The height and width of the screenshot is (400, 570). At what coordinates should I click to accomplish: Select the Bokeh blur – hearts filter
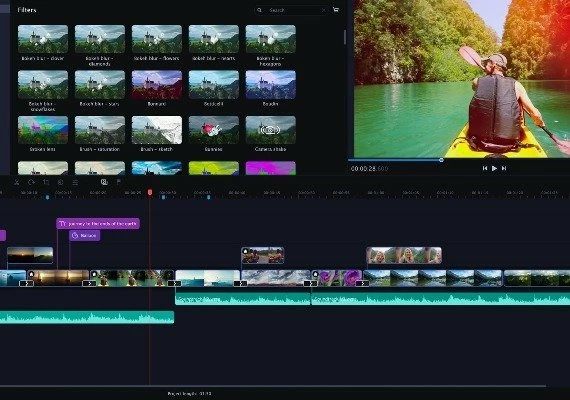(214, 39)
